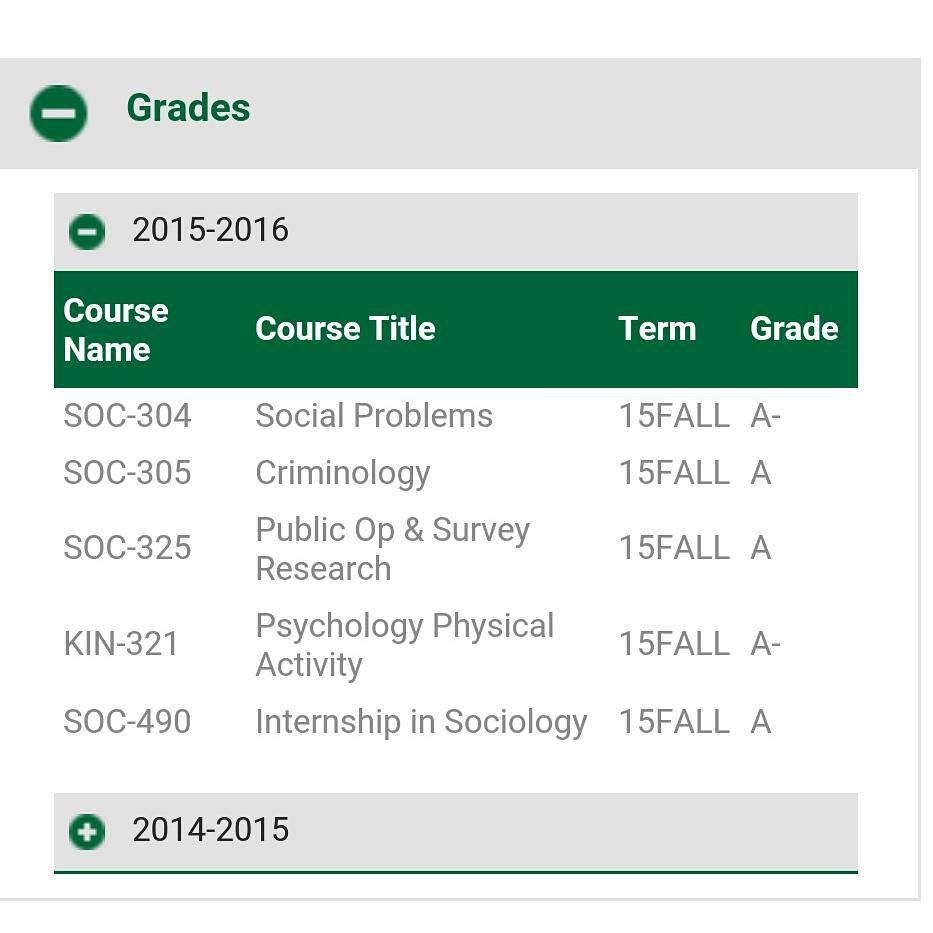Open the 2014-2015 year row
The width and height of the screenshot is (933, 933).
[x=456, y=832]
